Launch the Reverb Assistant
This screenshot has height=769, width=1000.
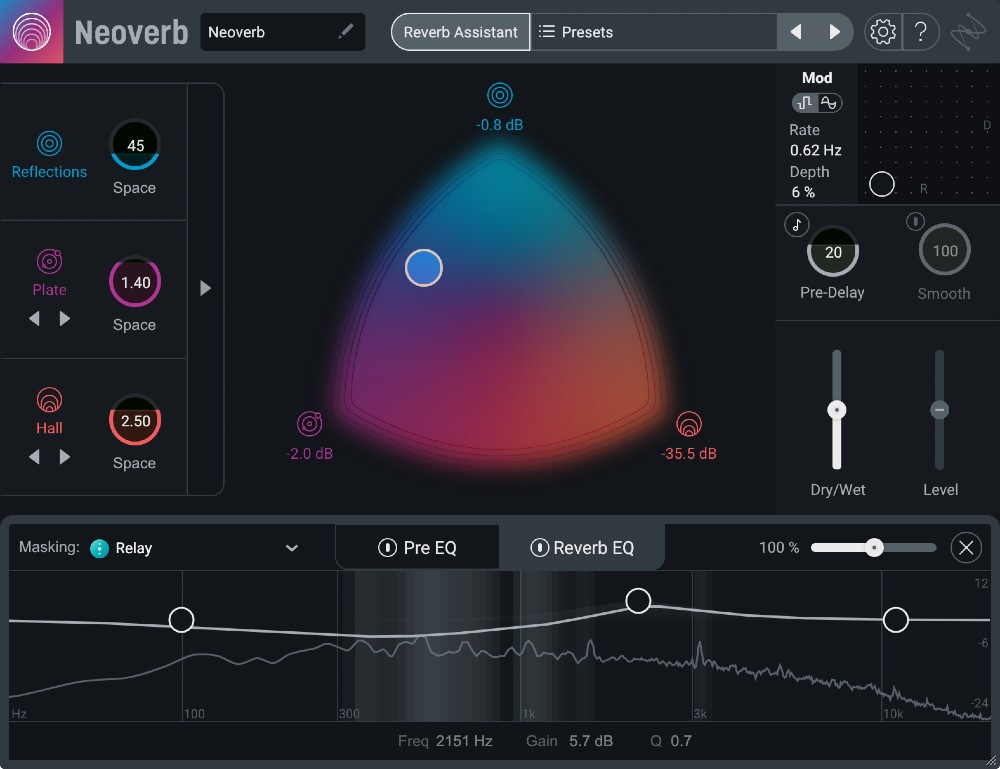tap(460, 31)
